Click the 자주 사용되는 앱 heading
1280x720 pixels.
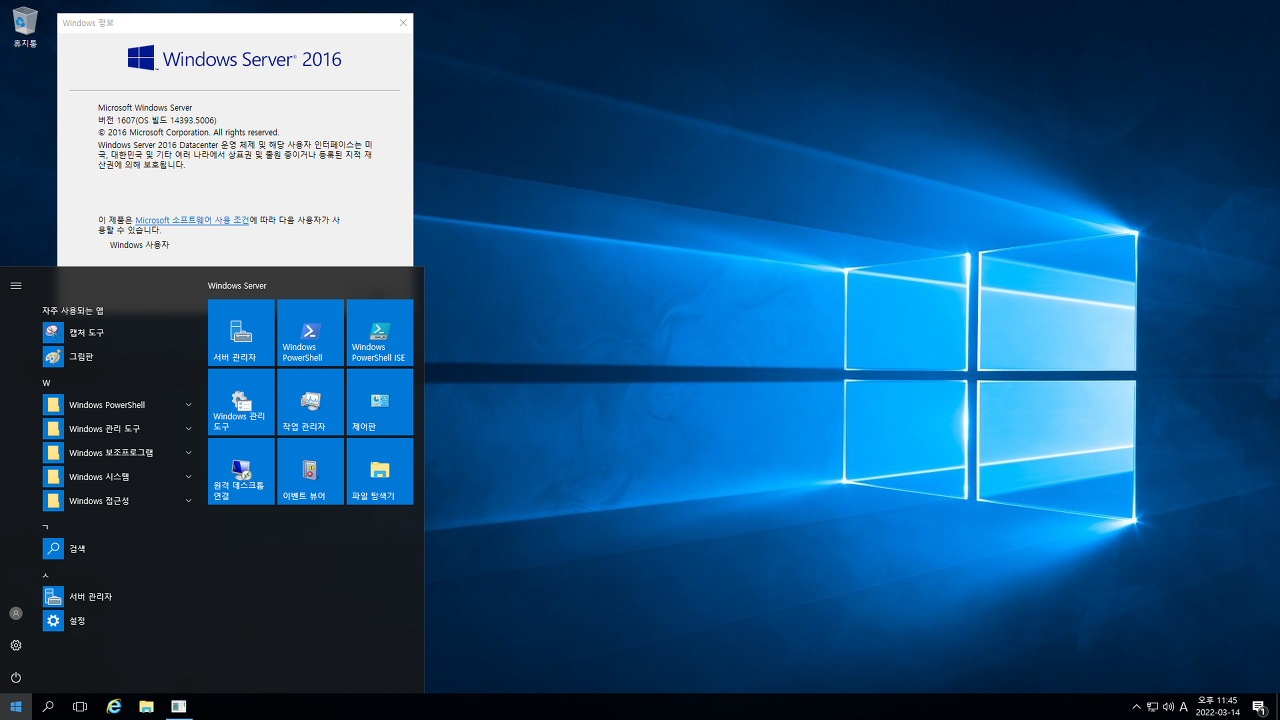coord(73,310)
